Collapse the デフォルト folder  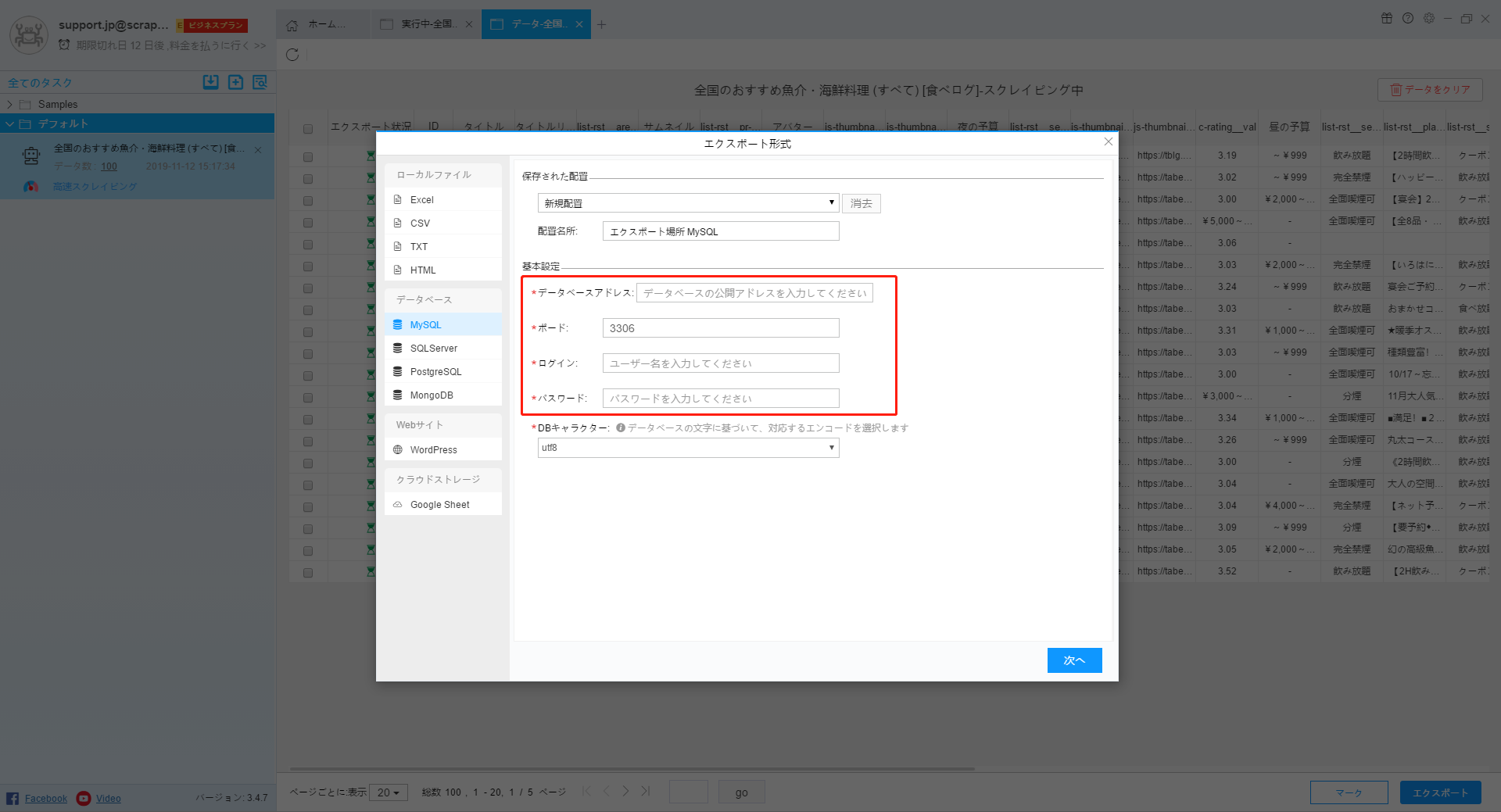click(x=9, y=123)
